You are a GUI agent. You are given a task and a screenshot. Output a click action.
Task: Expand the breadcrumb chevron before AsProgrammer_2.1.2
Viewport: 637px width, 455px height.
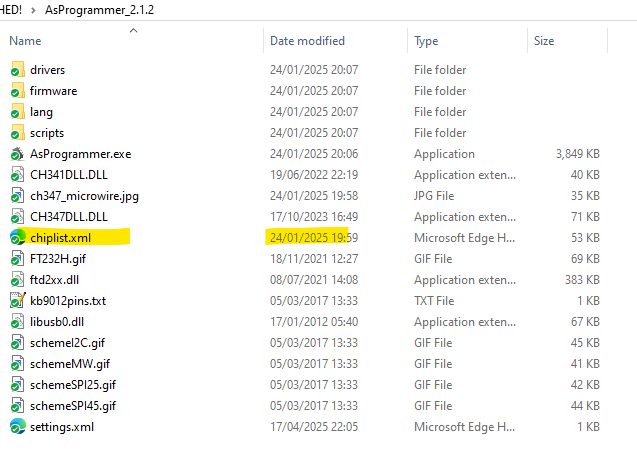[33, 10]
